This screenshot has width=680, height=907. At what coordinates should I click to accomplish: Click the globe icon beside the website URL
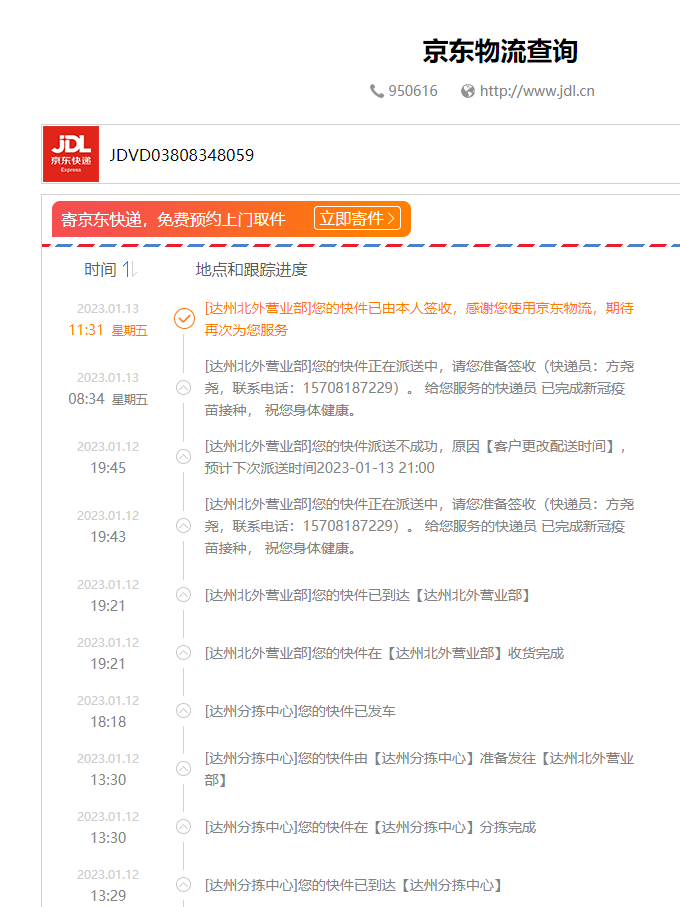[x=467, y=91]
